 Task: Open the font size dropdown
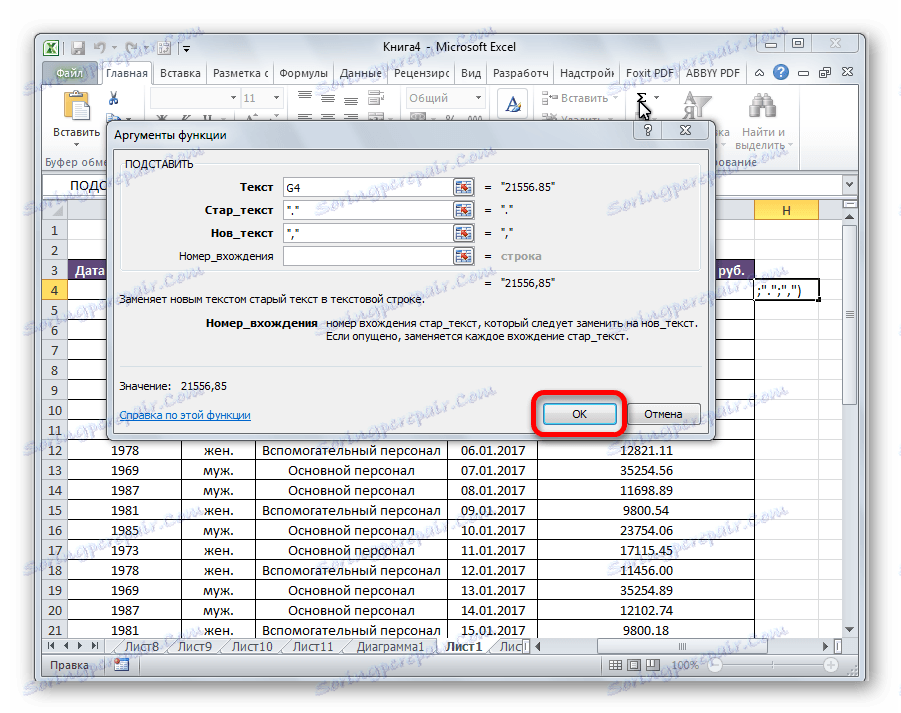(276, 98)
